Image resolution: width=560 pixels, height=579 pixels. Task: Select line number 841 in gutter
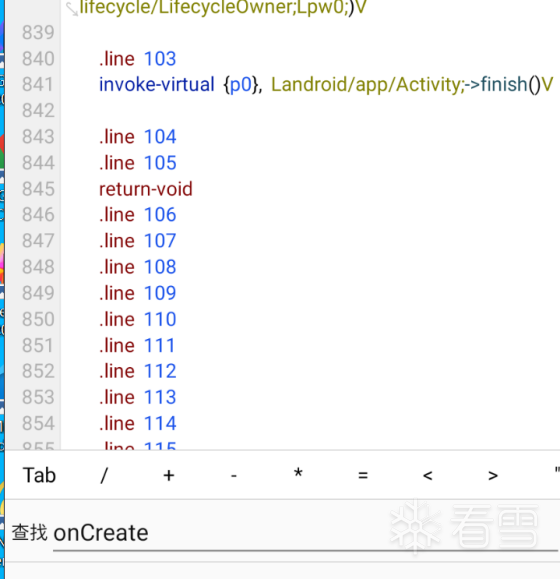pos(38,85)
